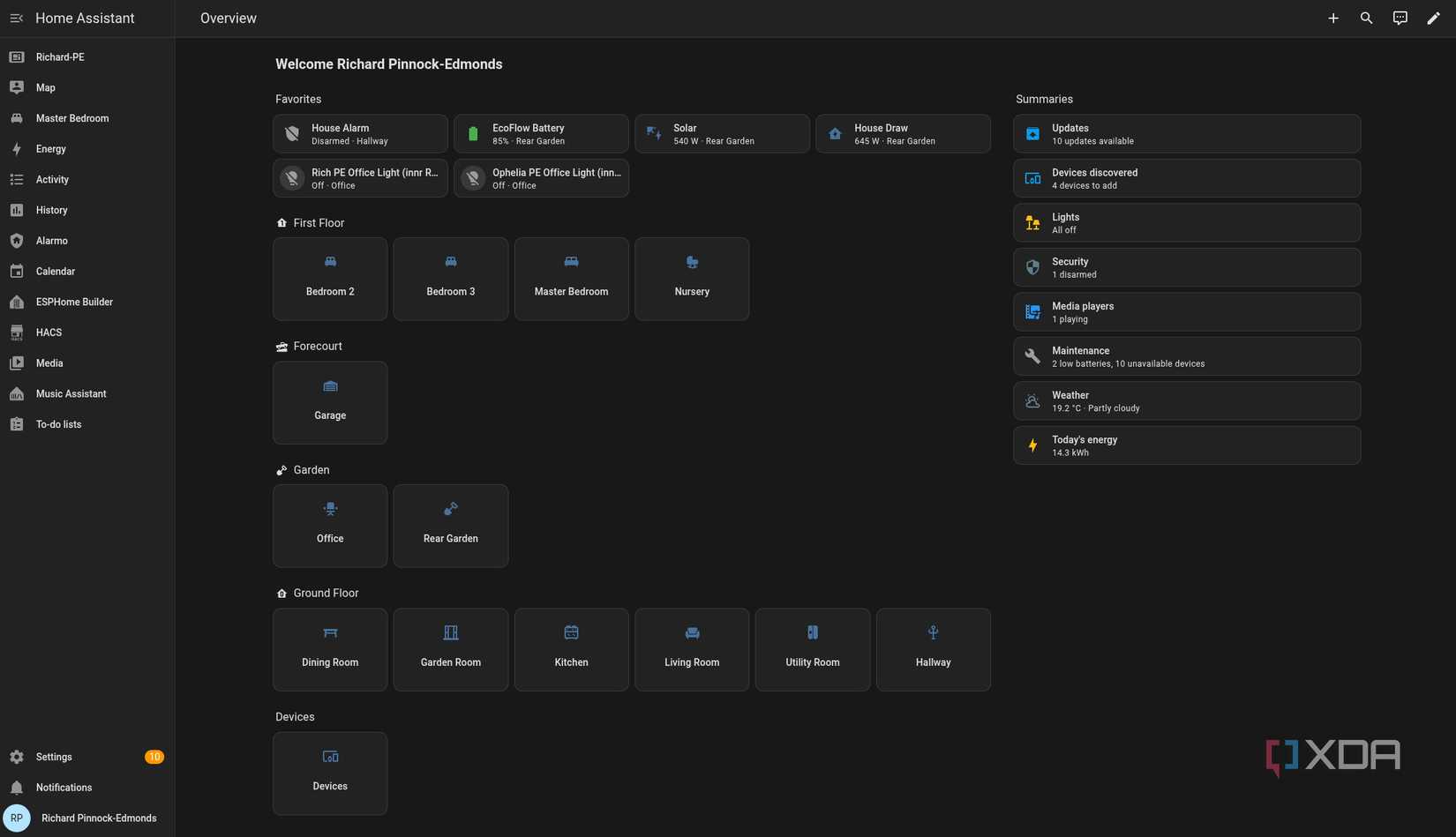Viewport: 1456px width, 837px height.
Task: Open Energy in the sidebar
Action: (x=87, y=149)
